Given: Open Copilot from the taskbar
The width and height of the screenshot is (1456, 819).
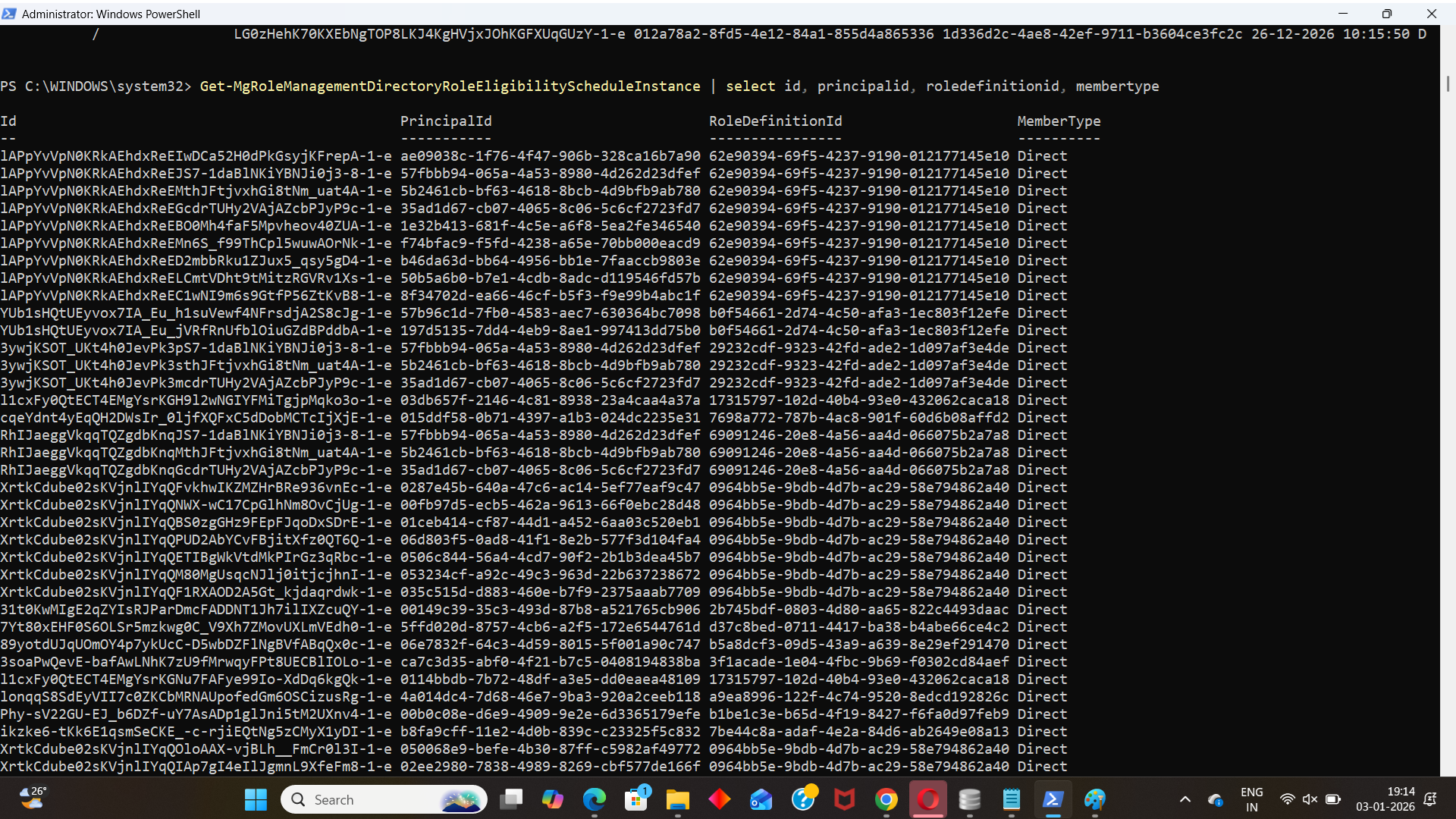Looking at the screenshot, I should click(553, 799).
